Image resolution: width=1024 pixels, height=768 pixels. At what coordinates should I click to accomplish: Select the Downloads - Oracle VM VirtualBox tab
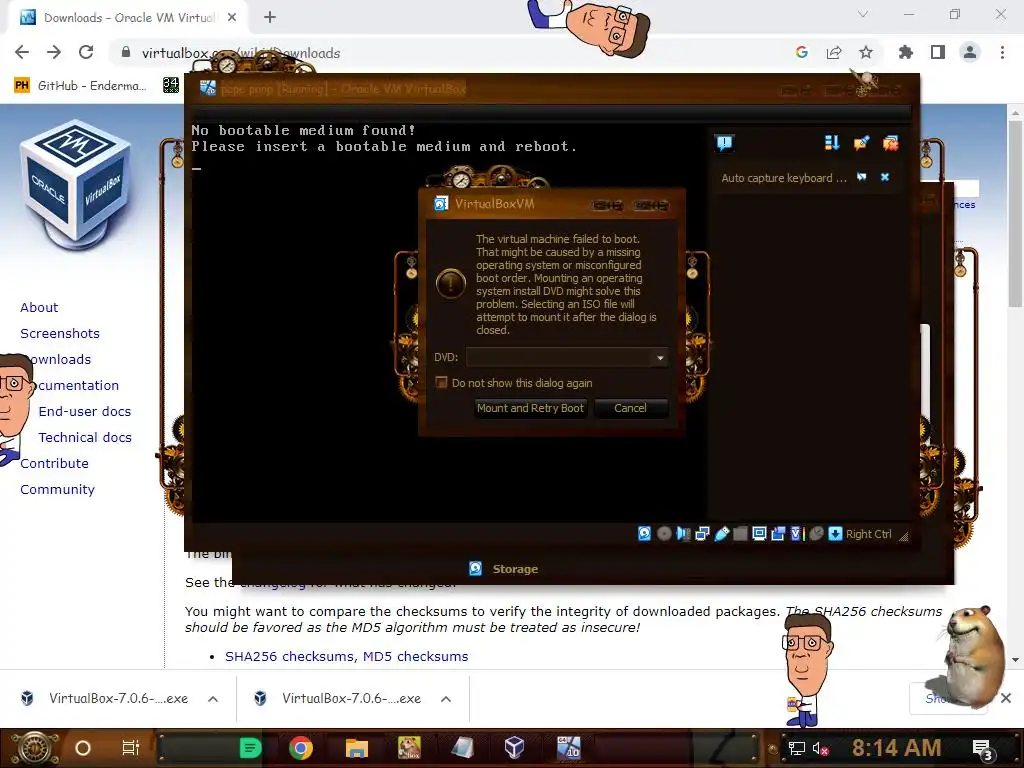tap(129, 18)
